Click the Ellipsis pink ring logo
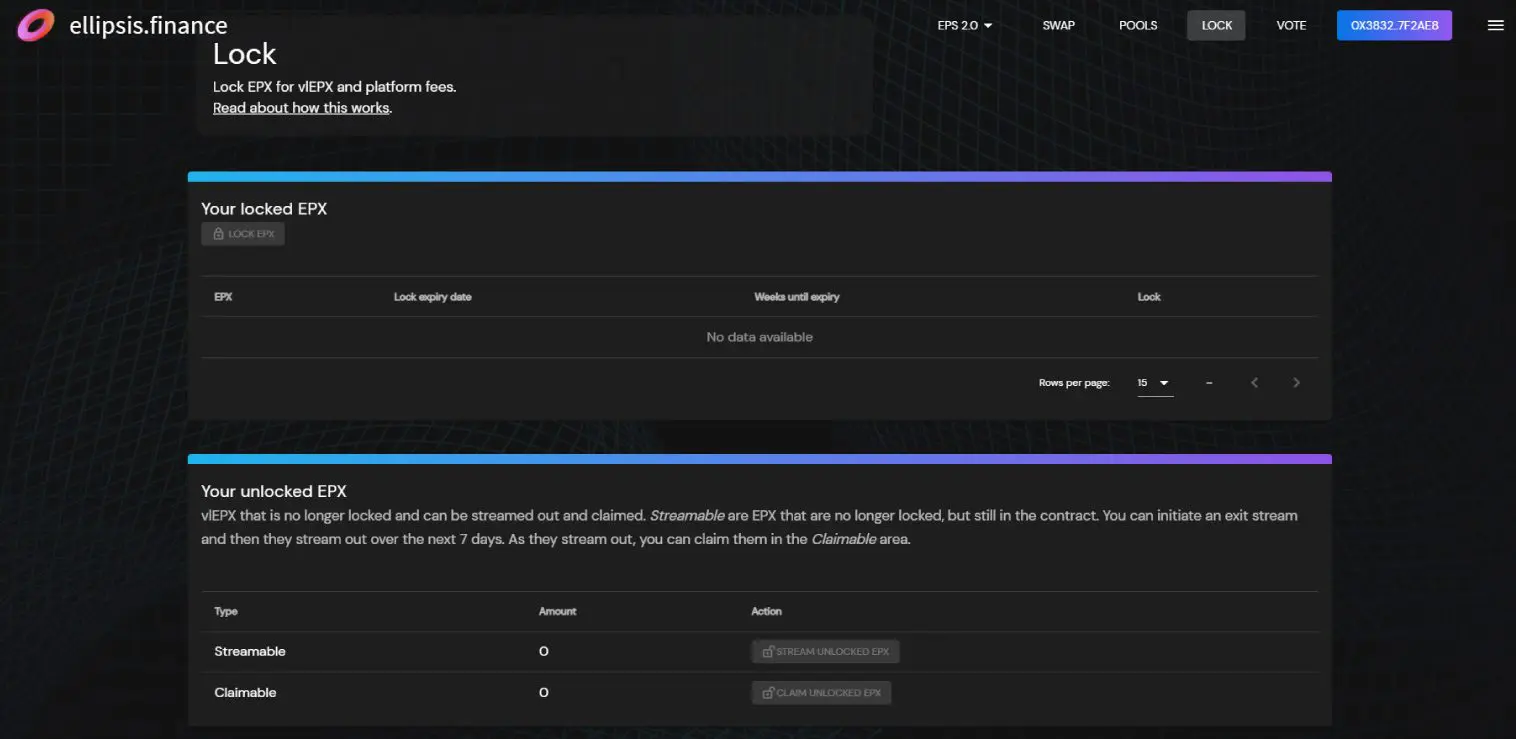 (x=36, y=25)
